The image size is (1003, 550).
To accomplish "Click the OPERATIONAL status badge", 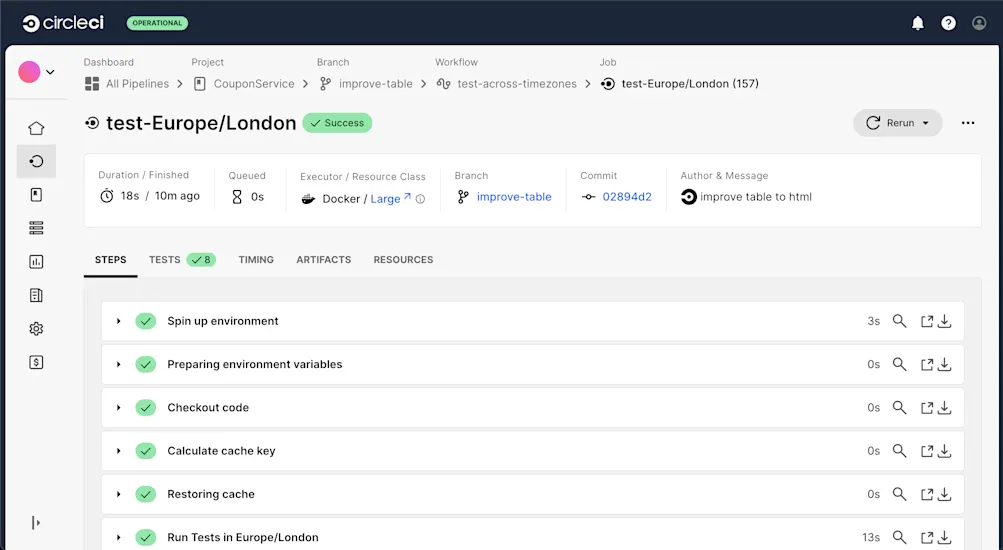I will pyautogui.click(x=157, y=23).
